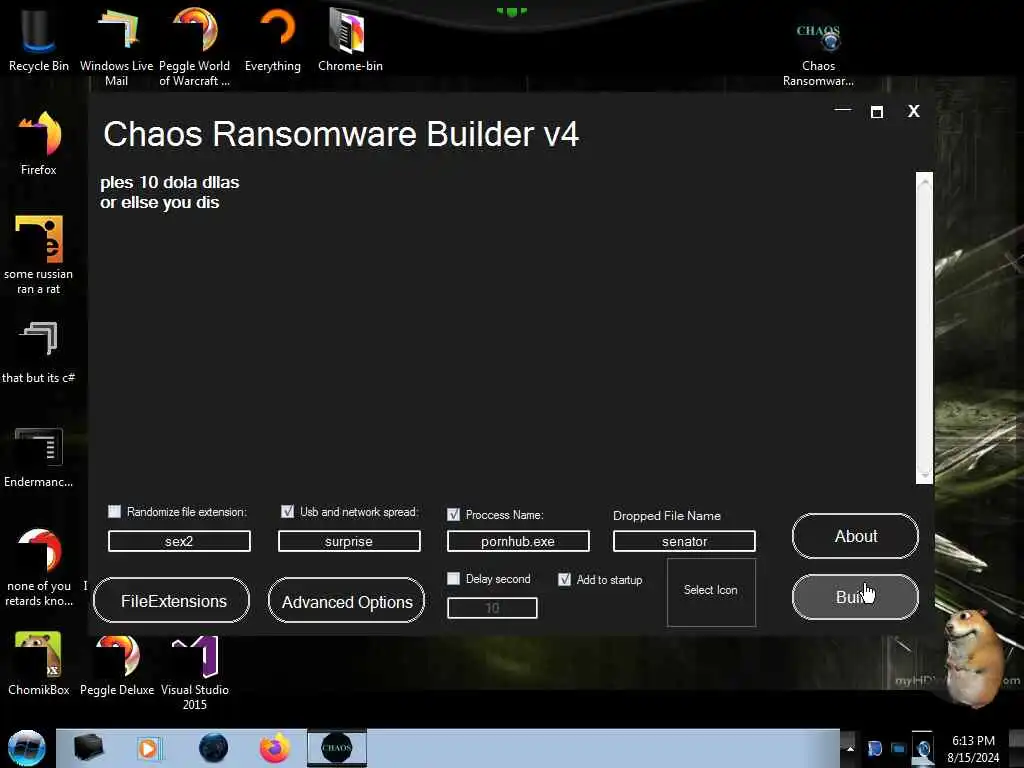Open the clock showing 6:13 PM
Screen dimensions: 1024x768
point(973,749)
